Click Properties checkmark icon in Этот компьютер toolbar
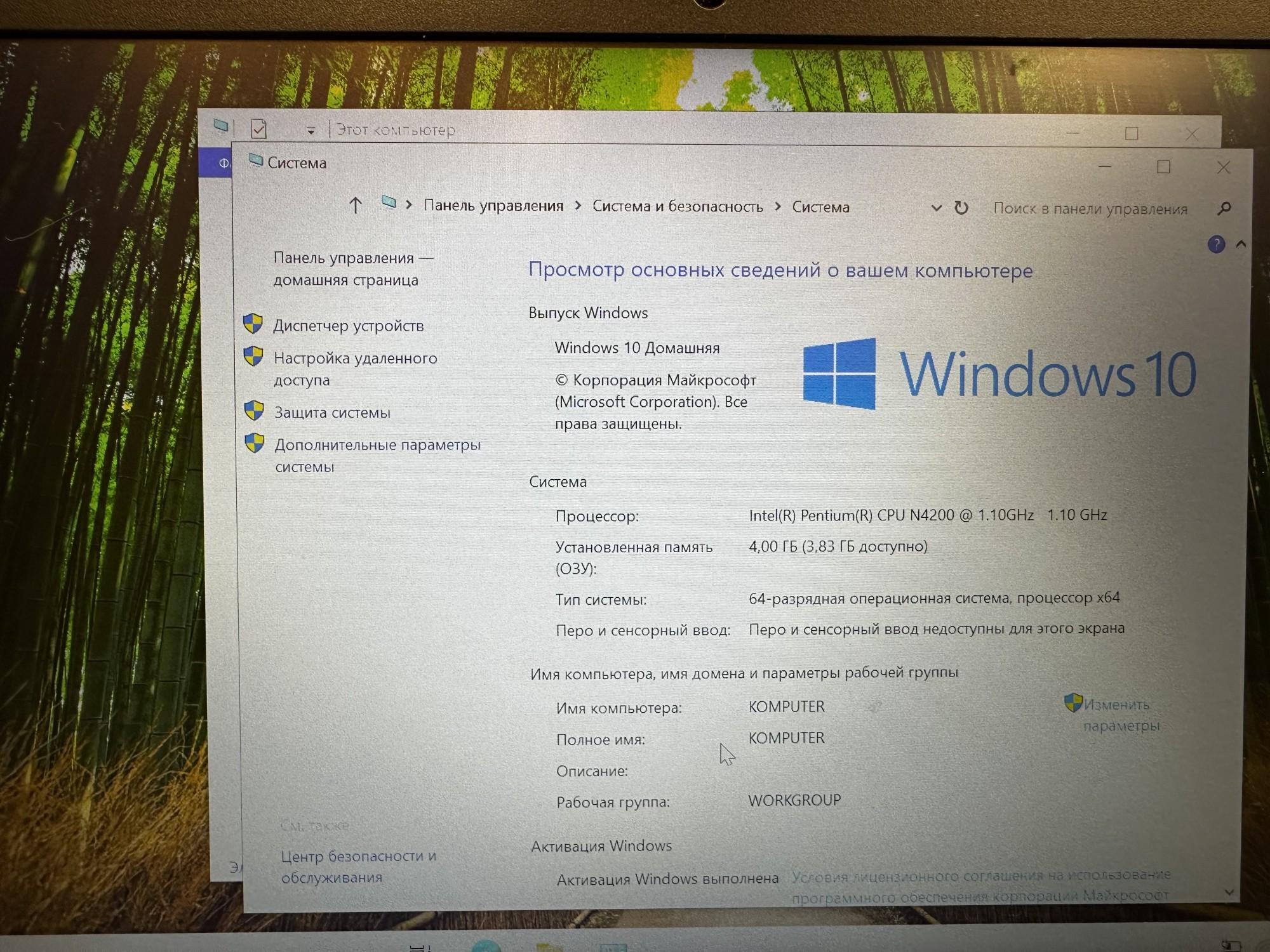Image resolution: width=1270 pixels, height=952 pixels. 258,129
